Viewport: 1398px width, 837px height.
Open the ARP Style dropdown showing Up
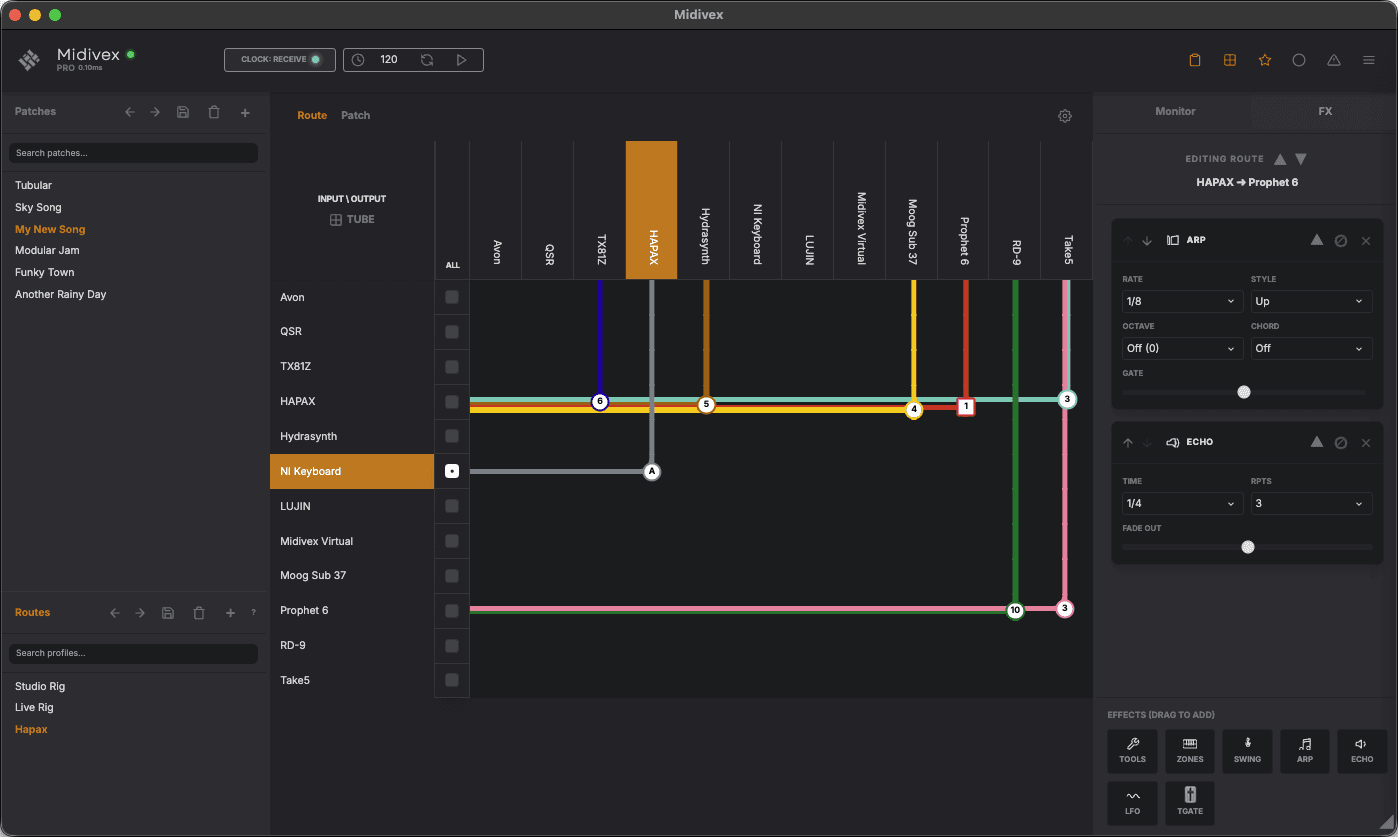[x=1311, y=301]
